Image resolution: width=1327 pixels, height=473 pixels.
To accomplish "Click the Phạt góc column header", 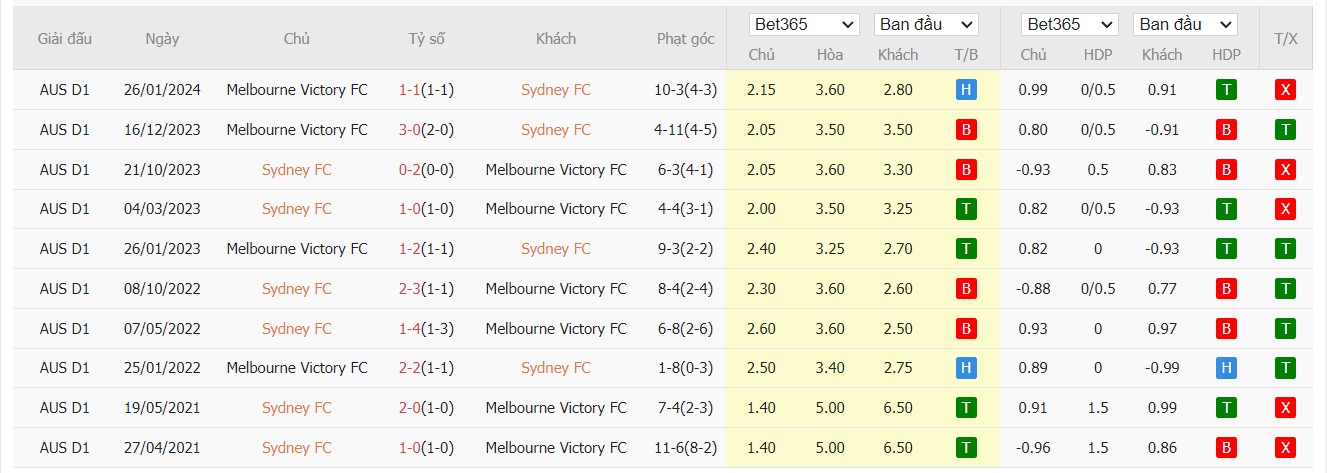I will tap(686, 39).
